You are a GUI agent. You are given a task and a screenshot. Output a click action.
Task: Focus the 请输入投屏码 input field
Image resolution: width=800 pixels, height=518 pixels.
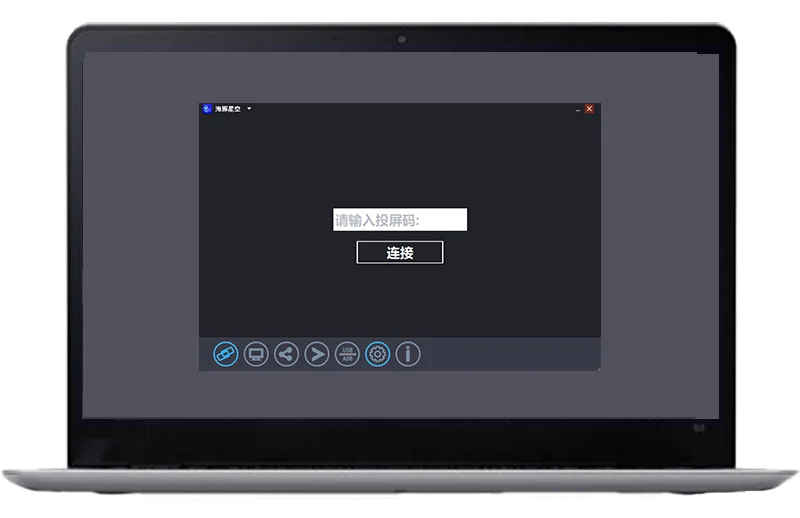(x=400, y=219)
